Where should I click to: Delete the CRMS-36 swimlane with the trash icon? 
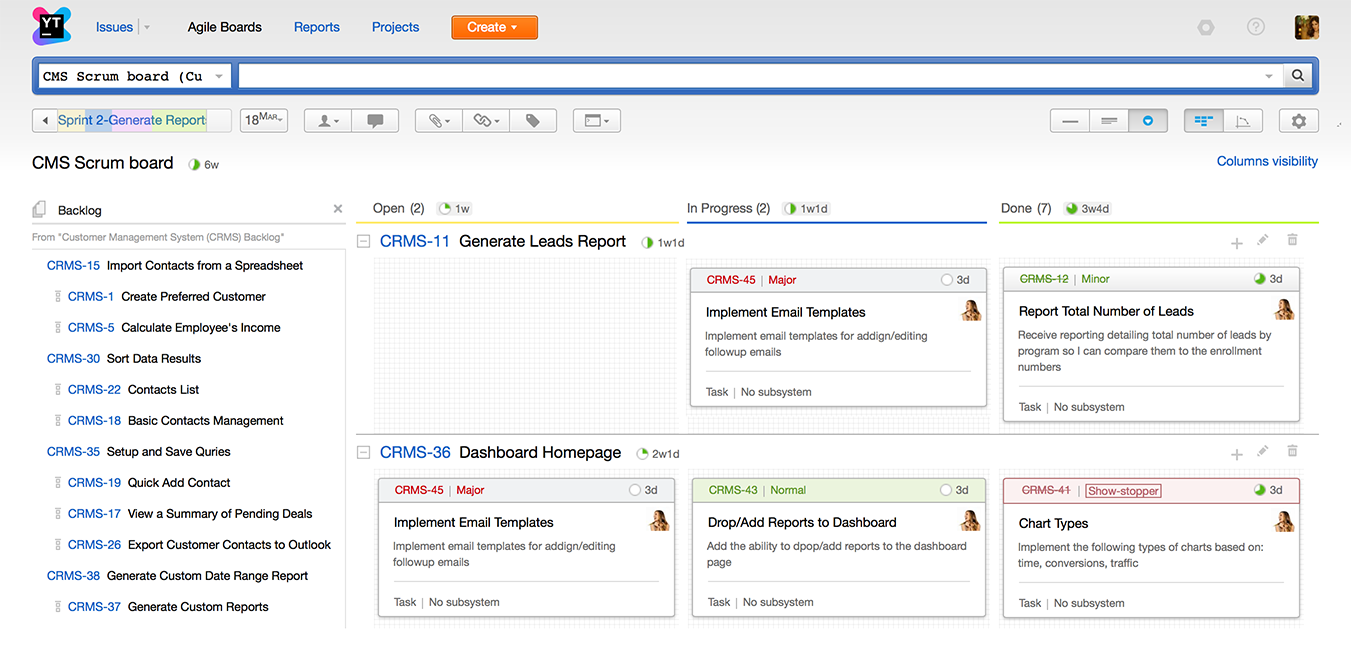click(x=1292, y=452)
